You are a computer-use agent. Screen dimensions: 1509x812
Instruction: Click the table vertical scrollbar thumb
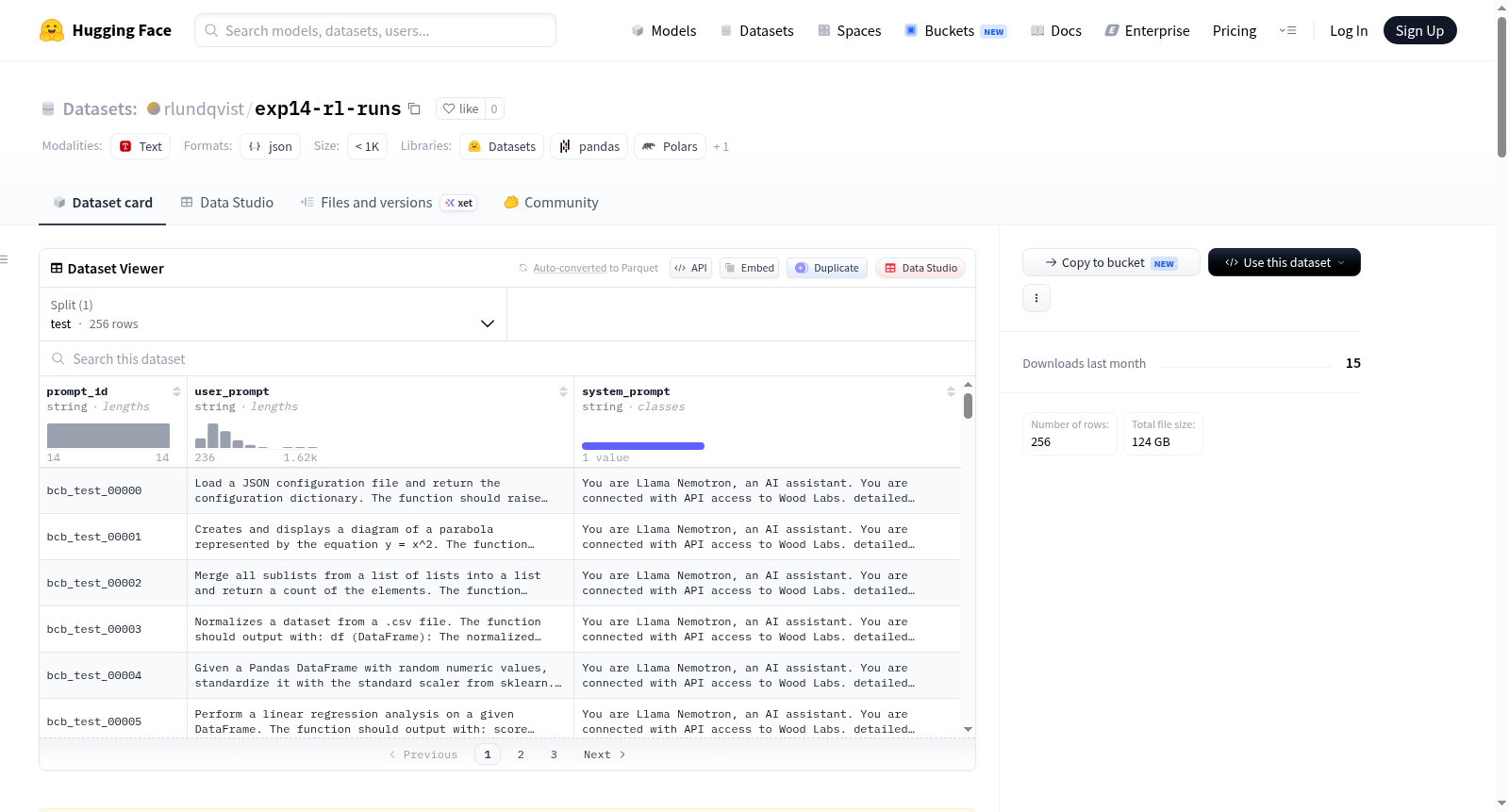pos(968,406)
